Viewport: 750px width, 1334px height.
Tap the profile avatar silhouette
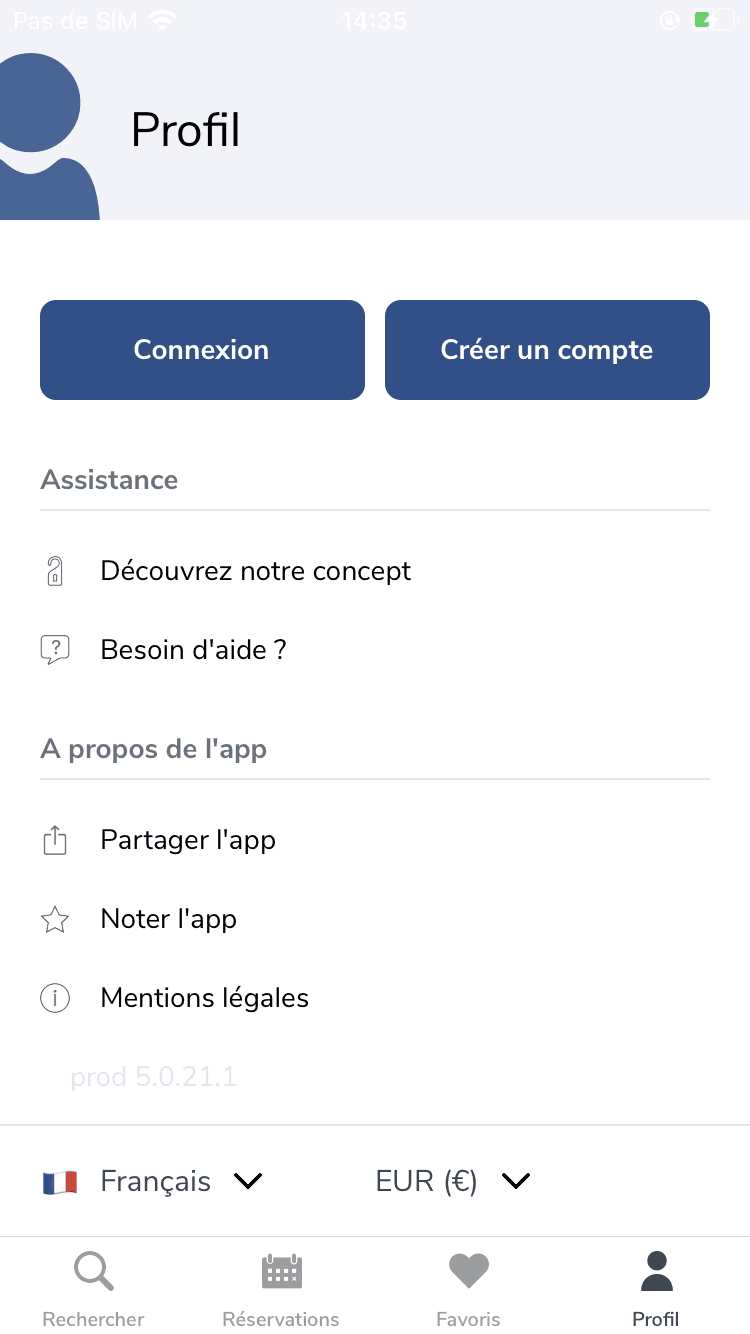click(x=45, y=136)
